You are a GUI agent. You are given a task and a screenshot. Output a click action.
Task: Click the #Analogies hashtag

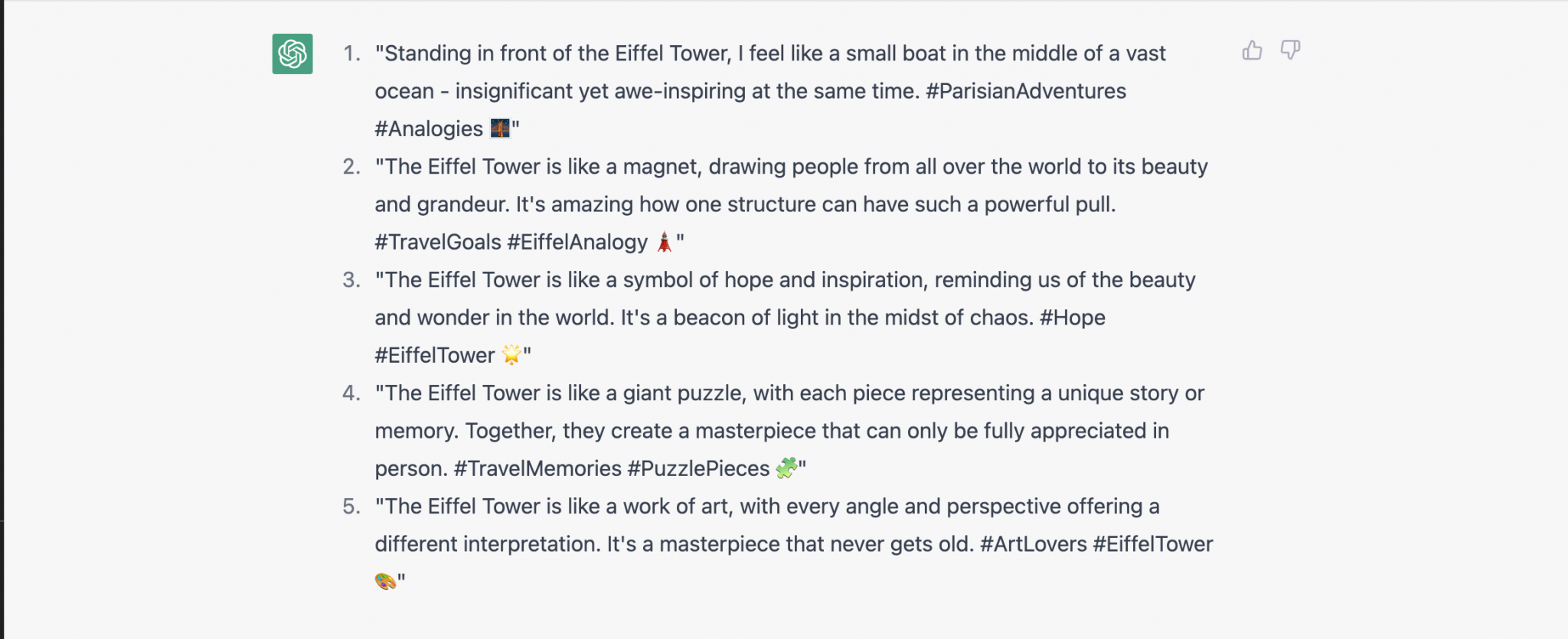[x=429, y=129]
